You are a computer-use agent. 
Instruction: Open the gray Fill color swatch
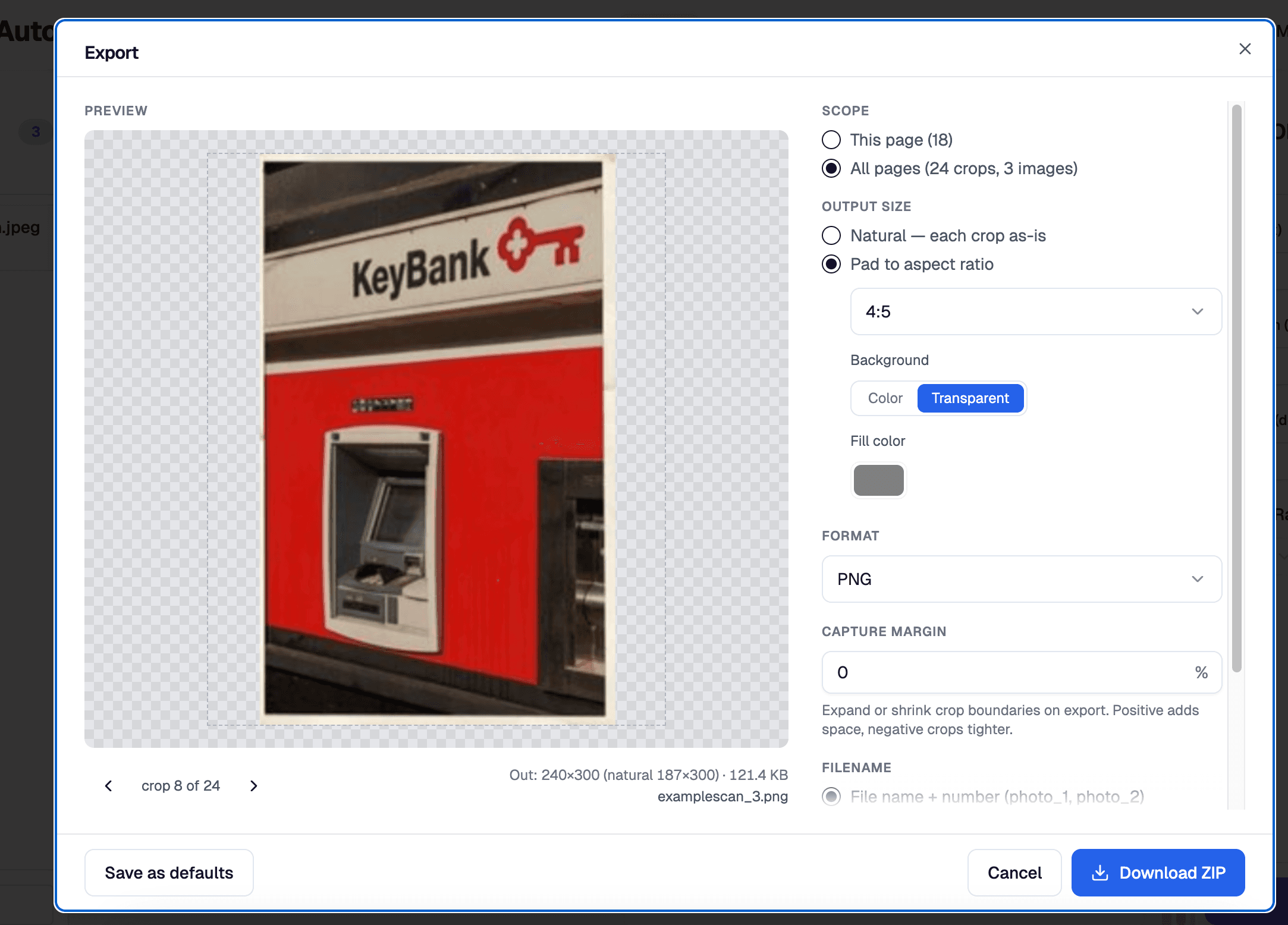coord(878,480)
